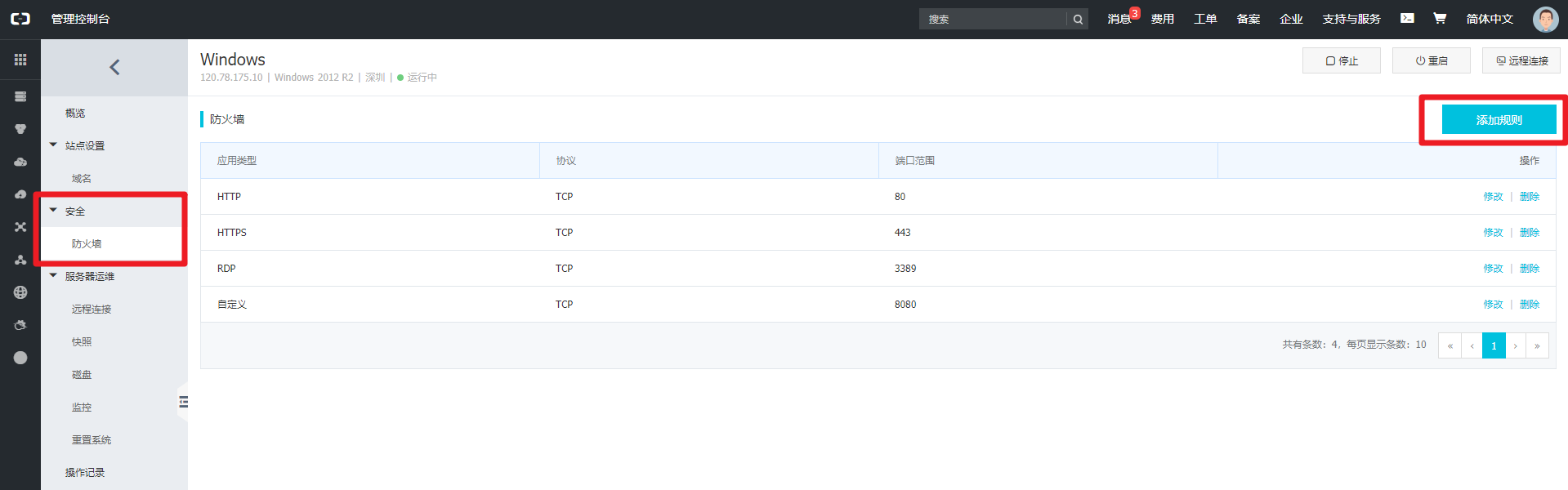This screenshot has width=1568, height=490.
Task: Click 修改 for the 自定义 rule
Action: click(1493, 305)
